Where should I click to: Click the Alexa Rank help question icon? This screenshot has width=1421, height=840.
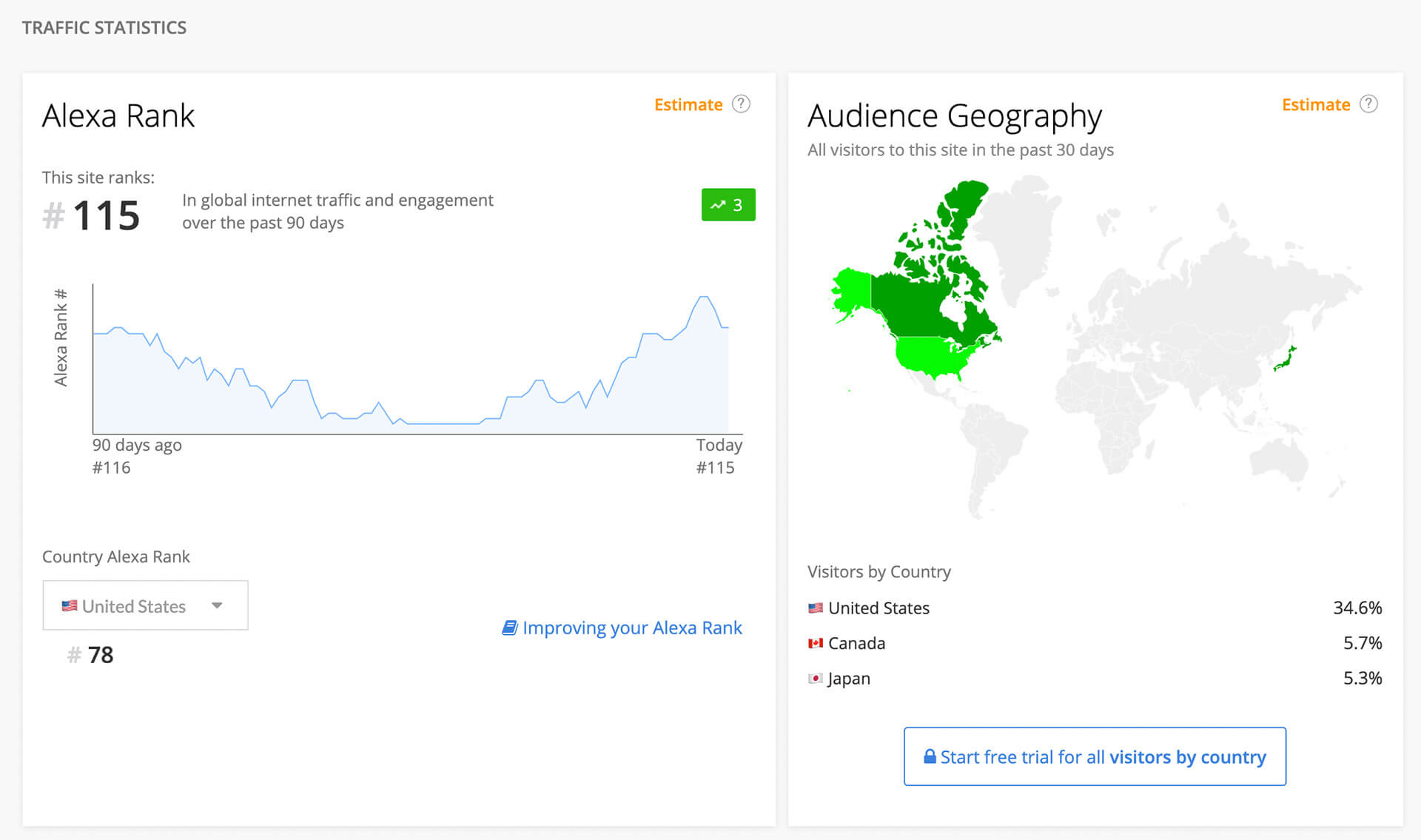point(741,104)
